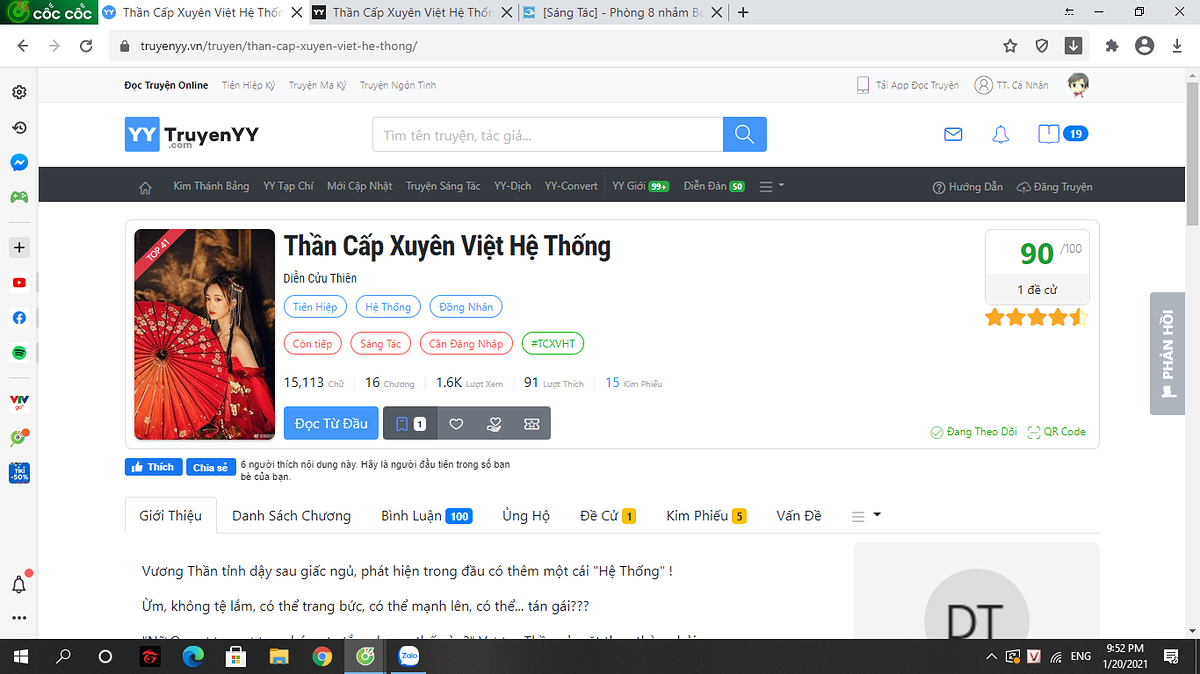Click the magnifier search button
This screenshot has height=674, width=1200.
tap(744, 135)
